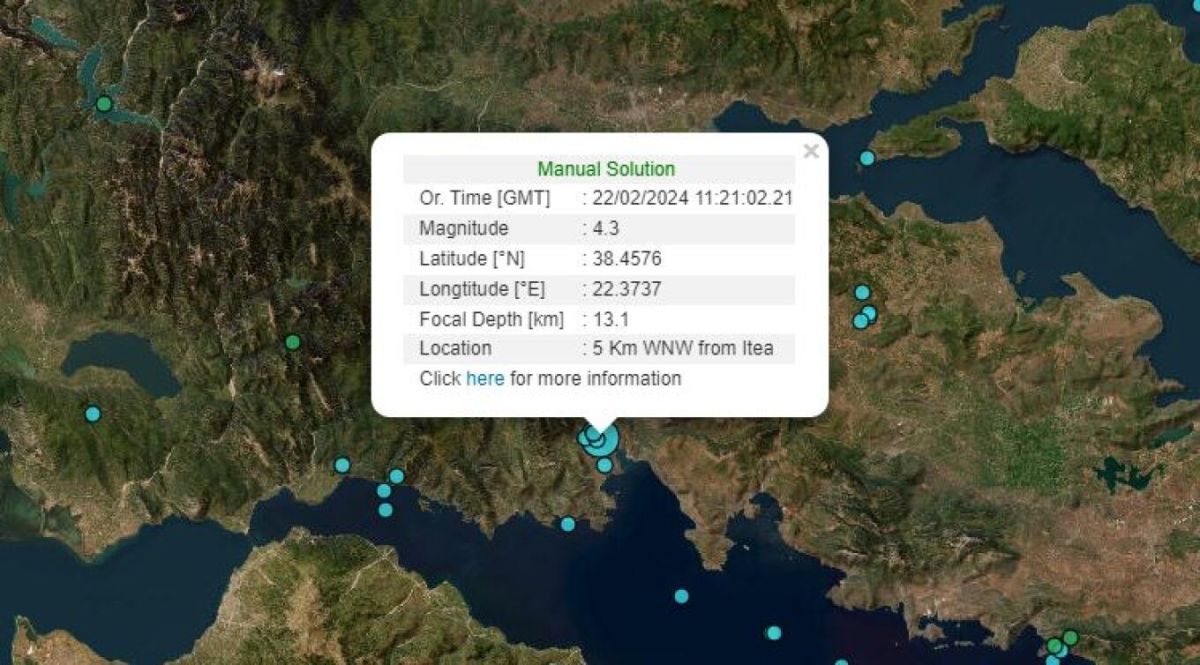Click cyan marker in sea northeast of popup
Screen dimensions: 1200x665
coord(867,158)
